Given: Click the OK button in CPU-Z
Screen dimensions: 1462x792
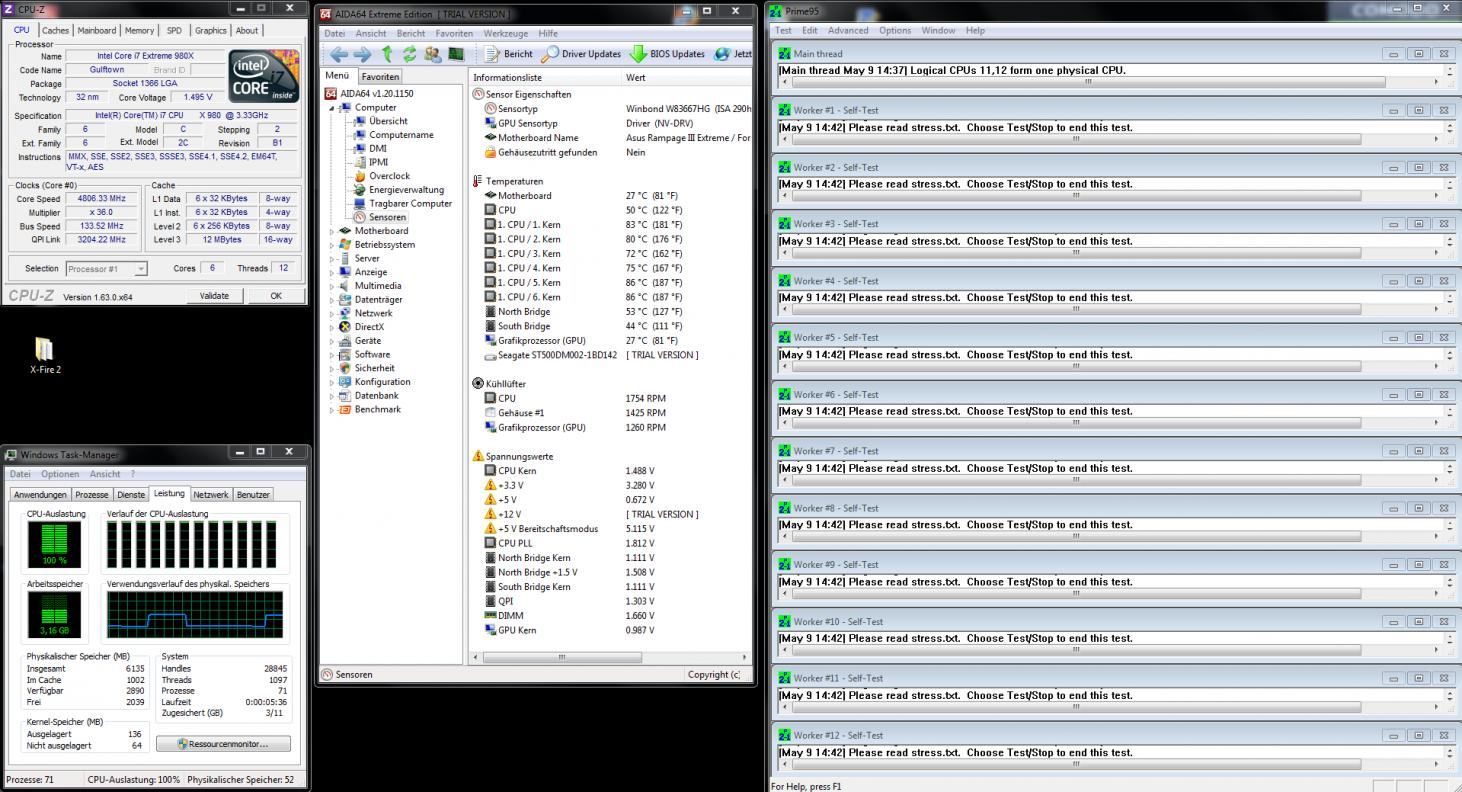Looking at the screenshot, I should pyautogui.click(x=275, y=296).
